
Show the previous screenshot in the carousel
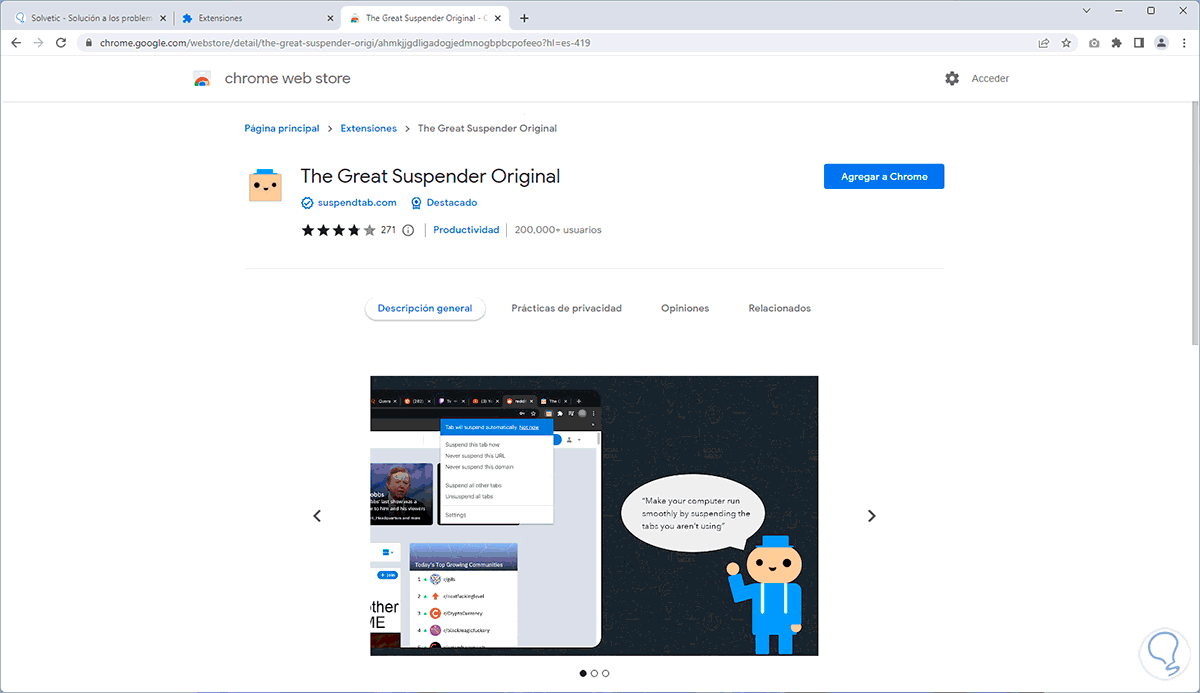click(317, 516)
